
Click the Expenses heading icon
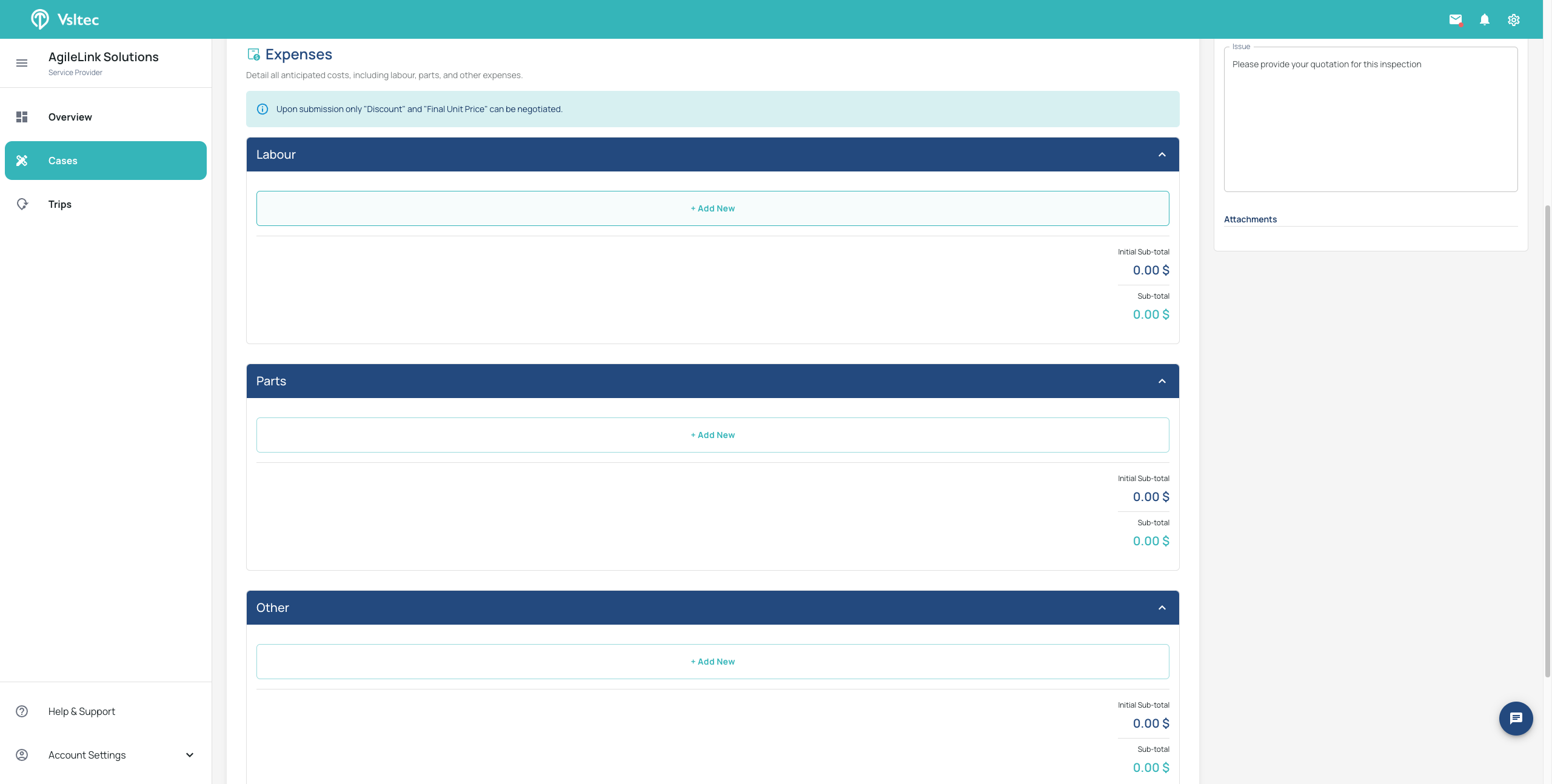click(x=253, y=55)
